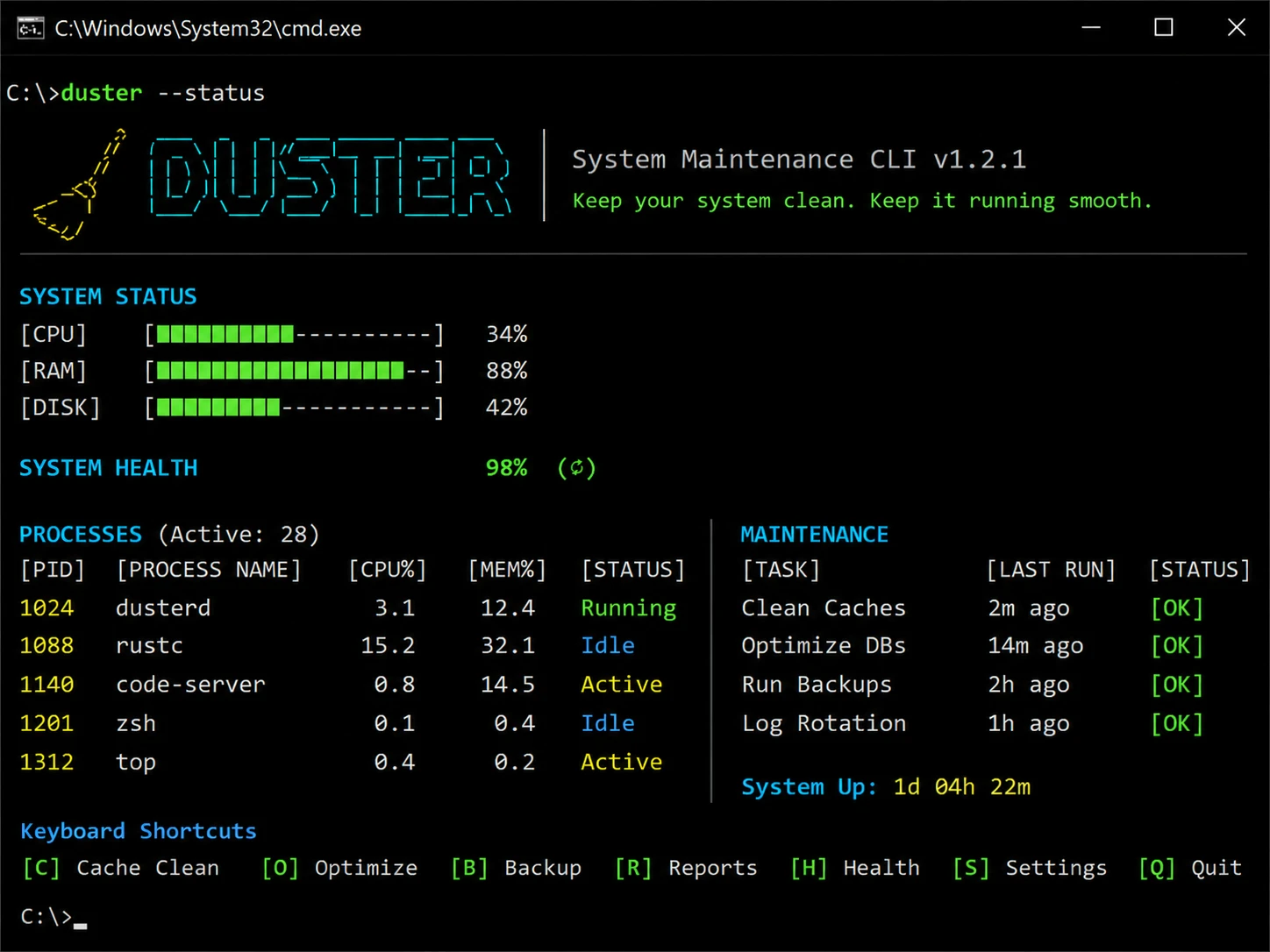Select the [O] Optimize shortcut
The height and width of the screenshot is (952, 1270).
click(339, 868)
